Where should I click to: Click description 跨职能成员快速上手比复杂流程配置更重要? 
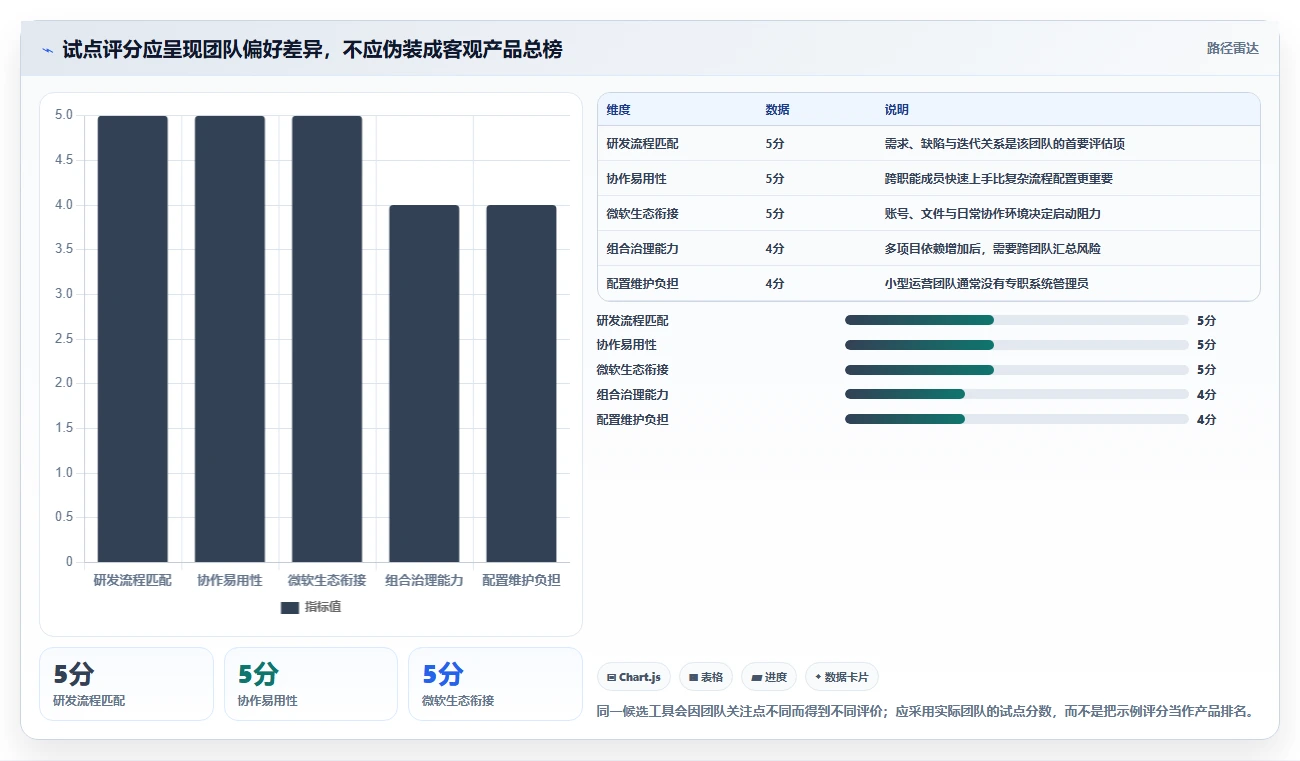(998, 179)
